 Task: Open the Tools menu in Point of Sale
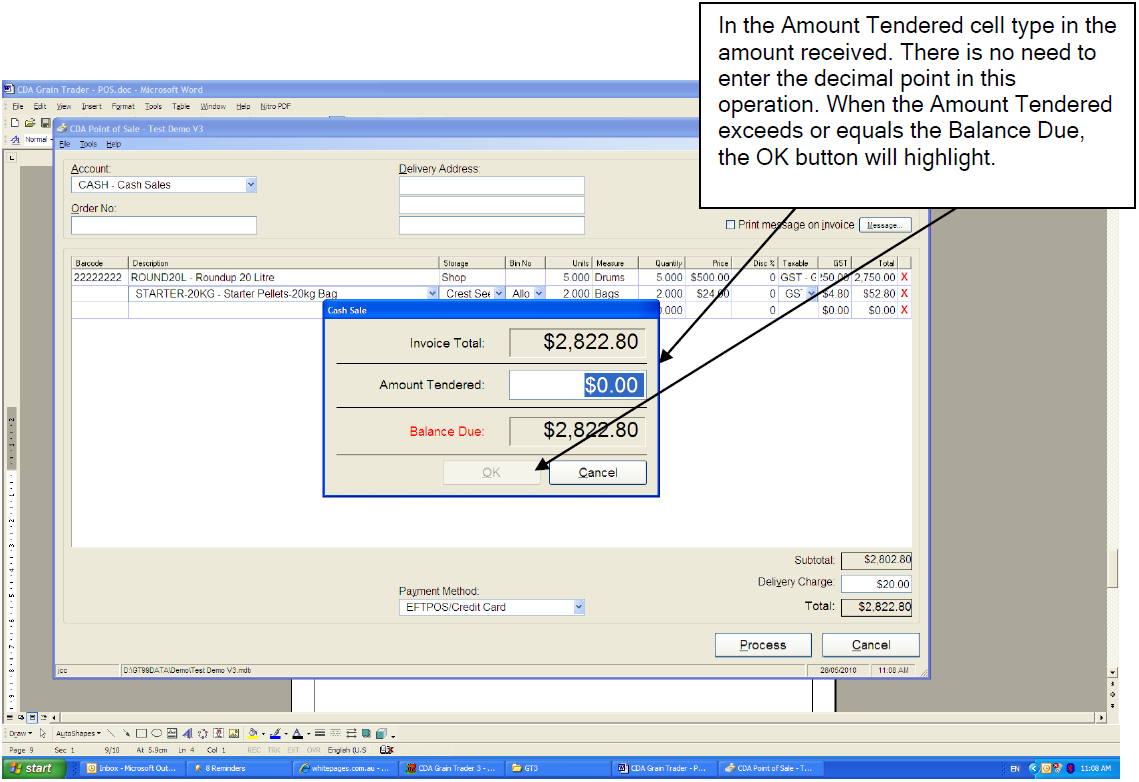pyautogui.click(x=88, y=144)
